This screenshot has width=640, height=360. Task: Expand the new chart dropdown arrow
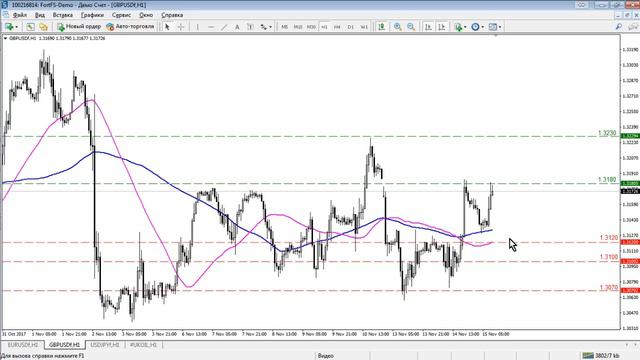pyautogui.click(x=16, y=27)
